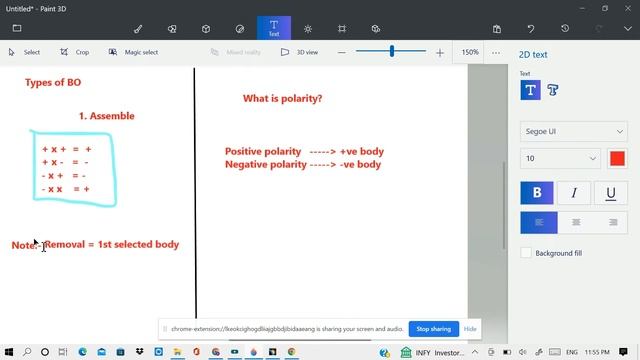Show hidden system tray icons
Image resolution: width=640 pixels, height=360 pixels.
(475, 352)
